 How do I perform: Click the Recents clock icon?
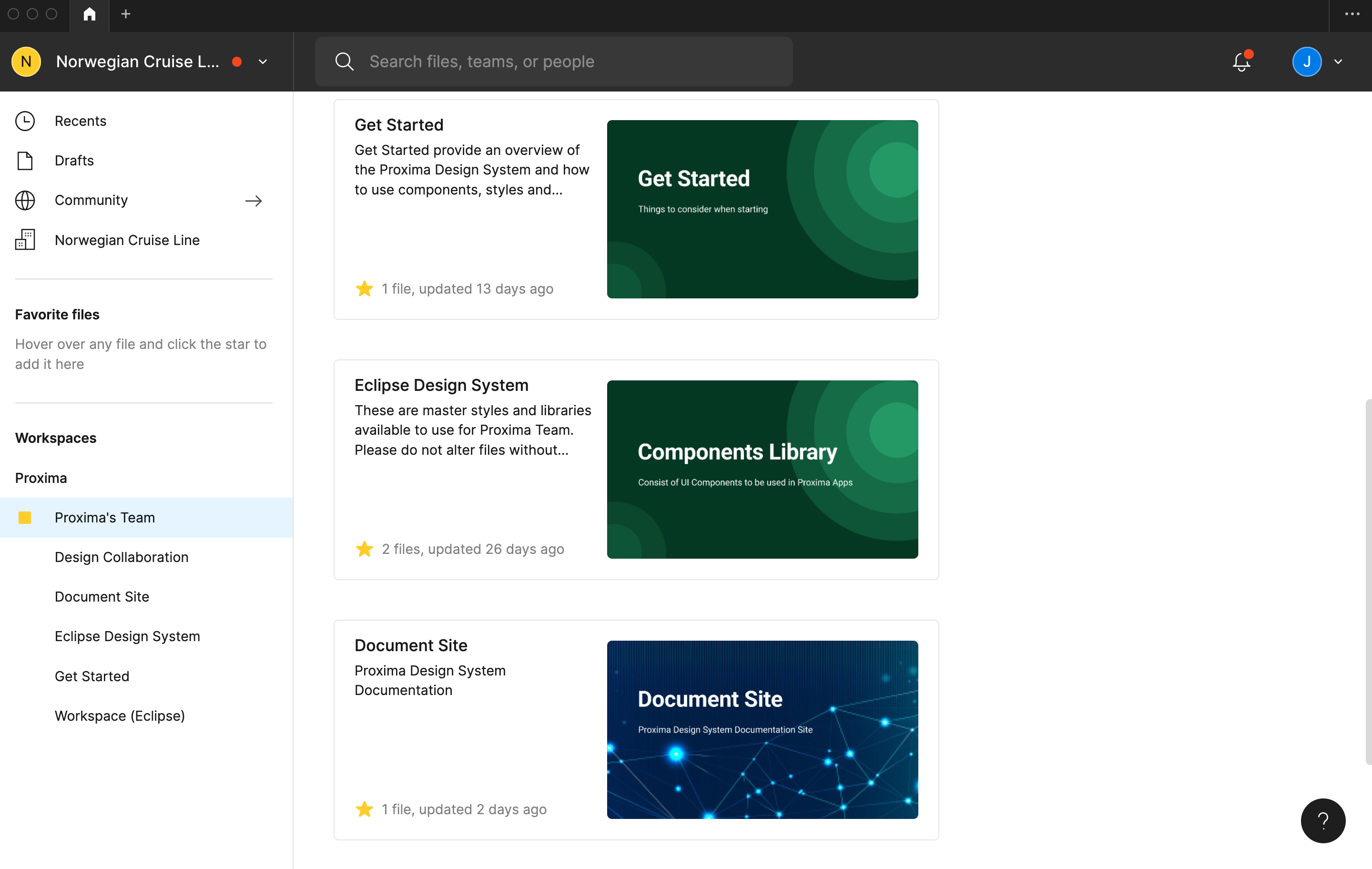click(x=25, y=121)
